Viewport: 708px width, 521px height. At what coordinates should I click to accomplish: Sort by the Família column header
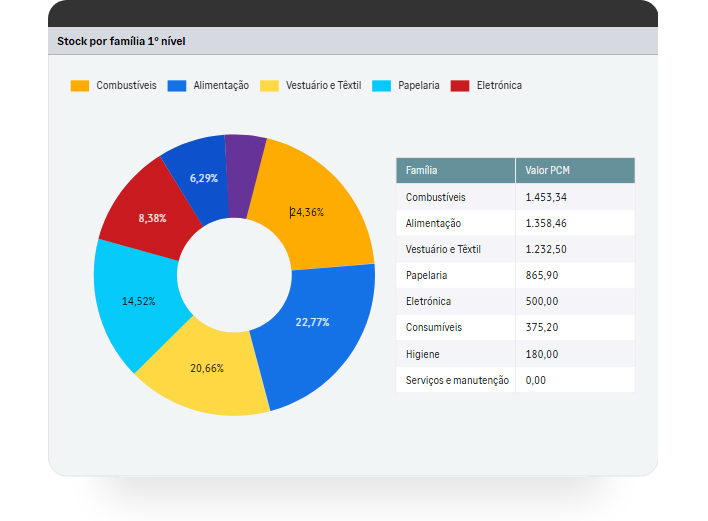pyautogui.click(x=455, y=171)
